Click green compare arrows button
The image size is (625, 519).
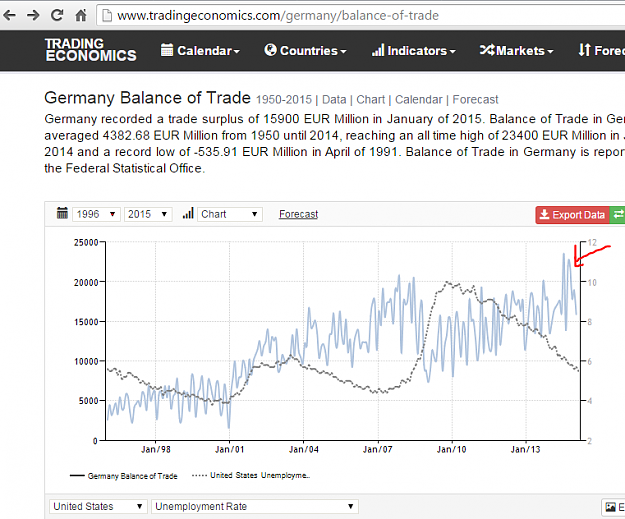tap(617, 215)
